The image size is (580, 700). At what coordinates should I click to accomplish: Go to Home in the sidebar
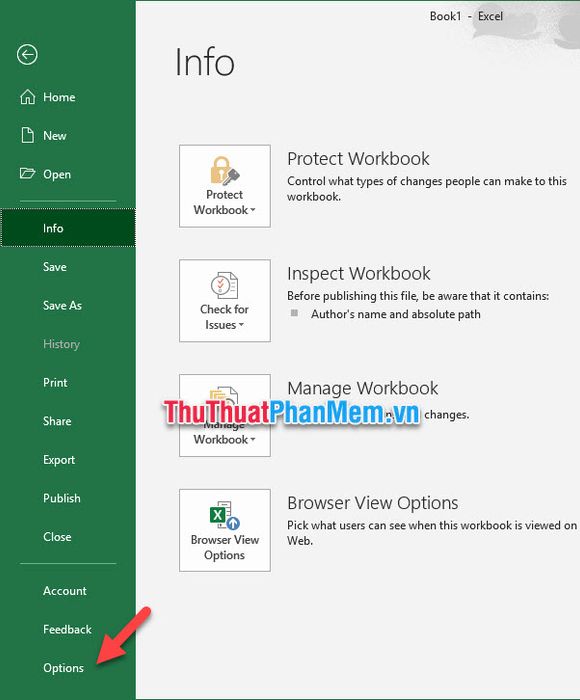68,97
